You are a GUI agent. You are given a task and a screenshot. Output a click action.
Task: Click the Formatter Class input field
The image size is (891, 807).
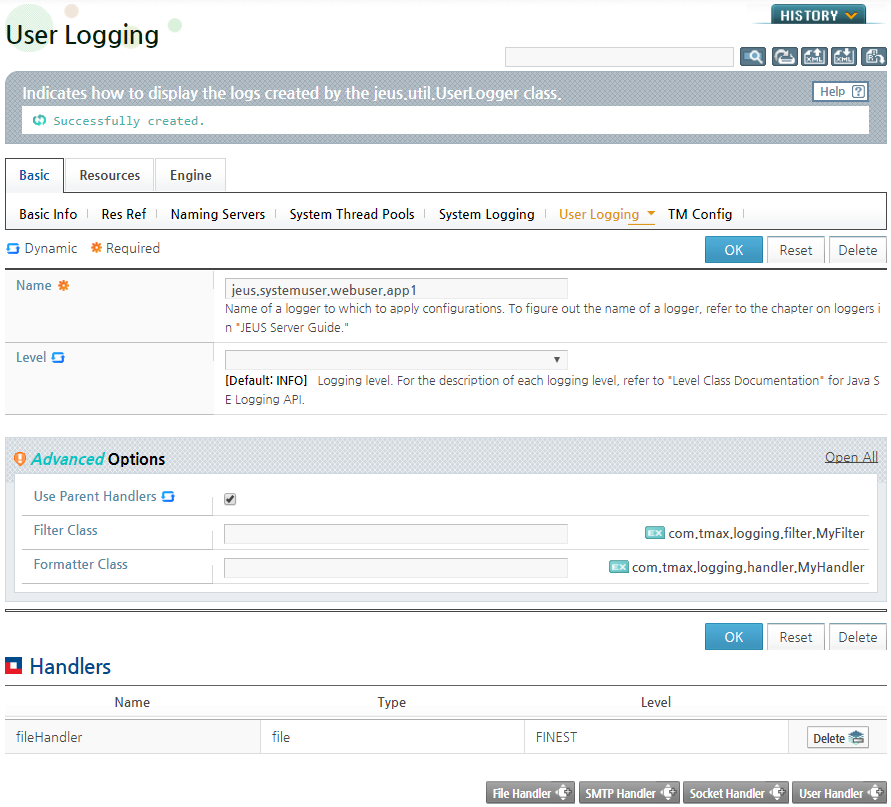[x=396, y=568]
